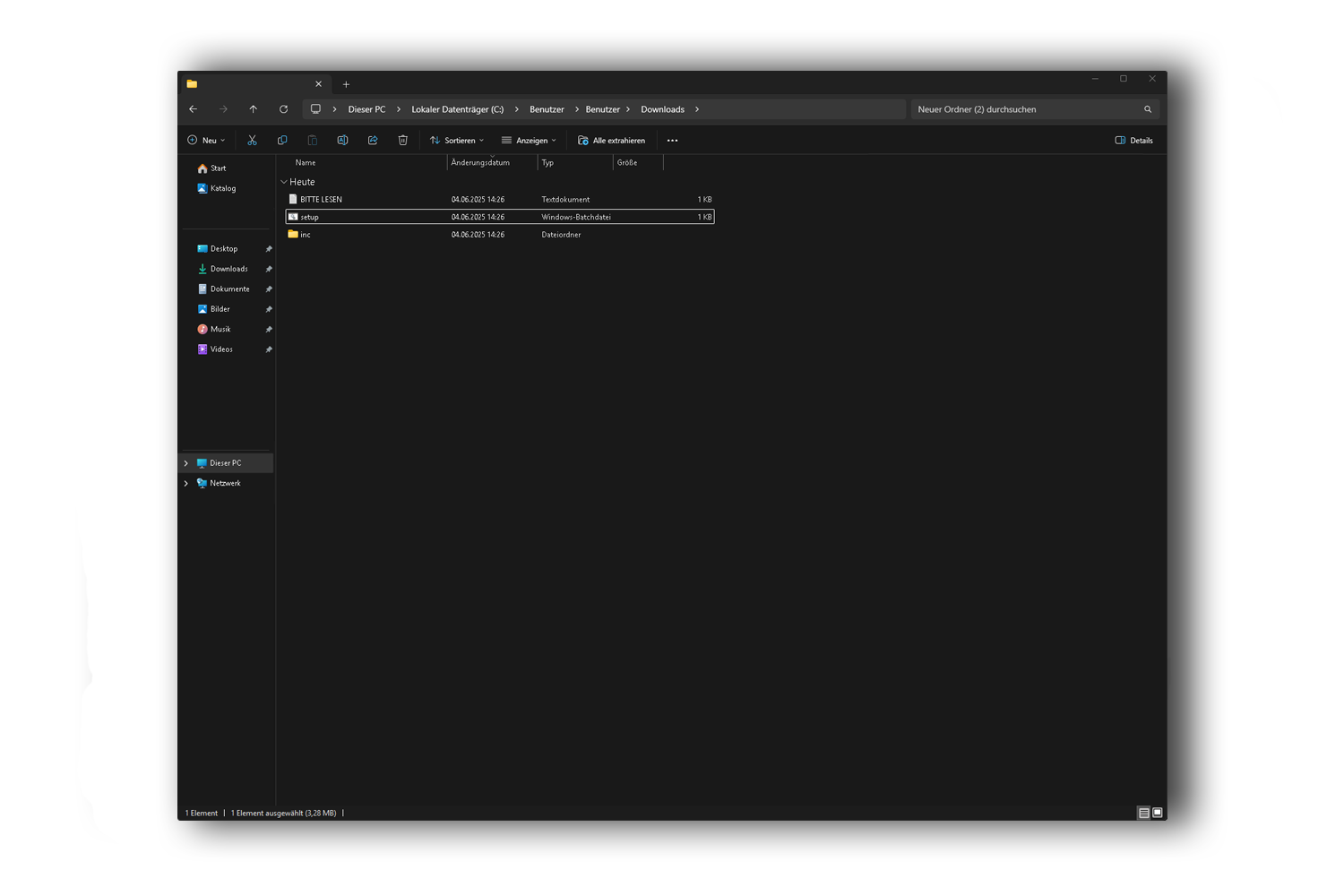Open the more options ellipsis menu
The height and width of the screenshot is (896, 1344).
(x=672, y=141)
